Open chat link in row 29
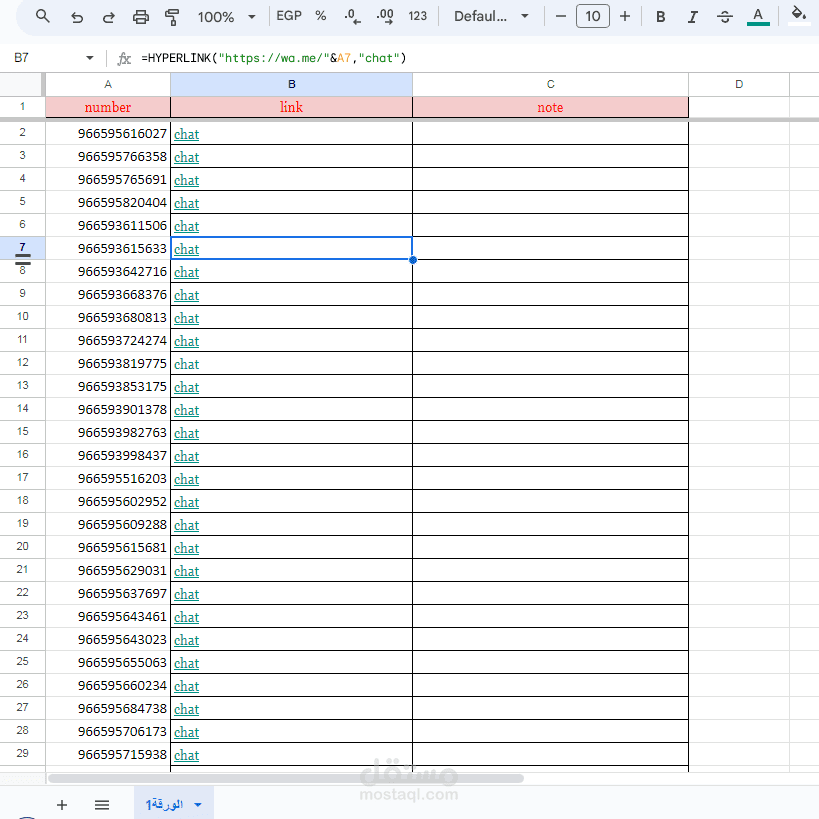Screen dimensions: 819x819 (x=186, y=755)
